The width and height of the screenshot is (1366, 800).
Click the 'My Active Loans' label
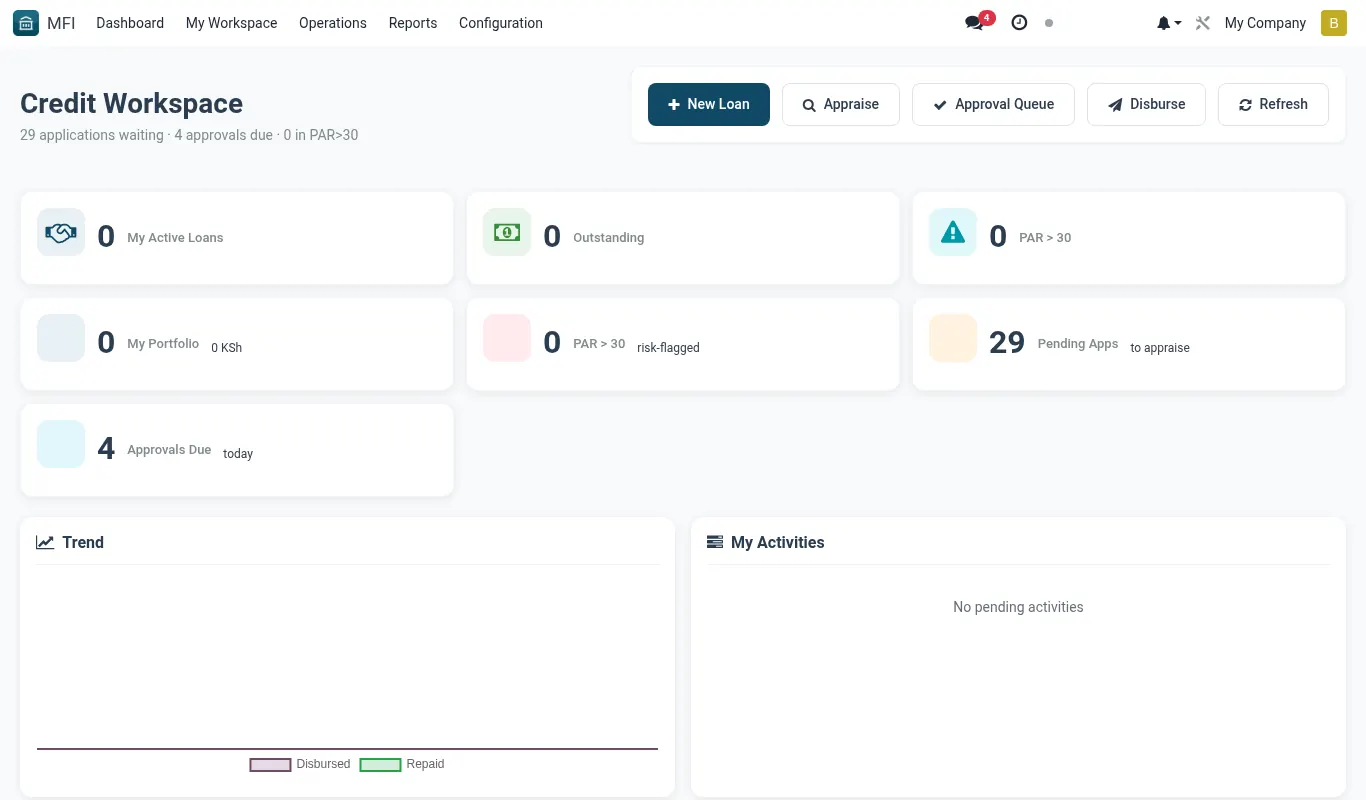coord(175,238)
